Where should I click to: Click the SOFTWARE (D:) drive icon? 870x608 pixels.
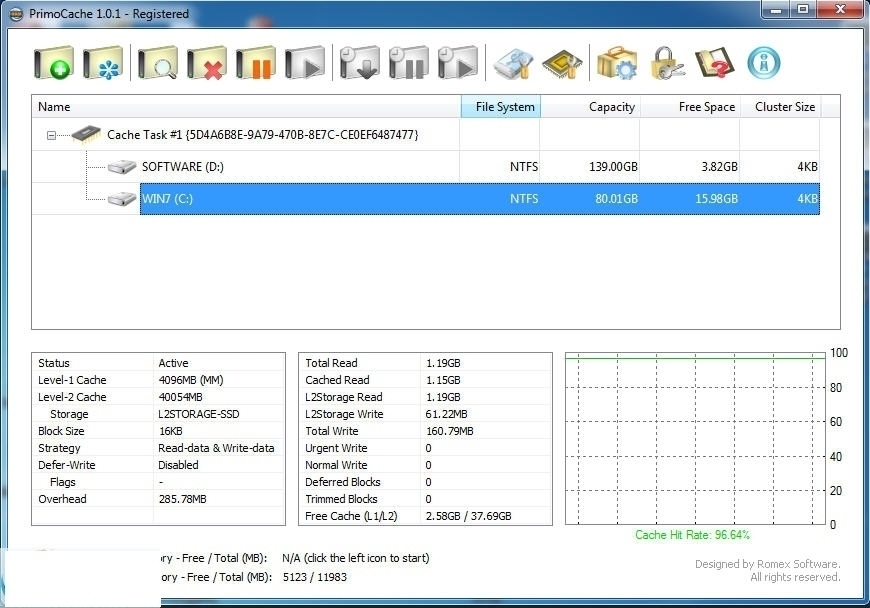[122, 166]
